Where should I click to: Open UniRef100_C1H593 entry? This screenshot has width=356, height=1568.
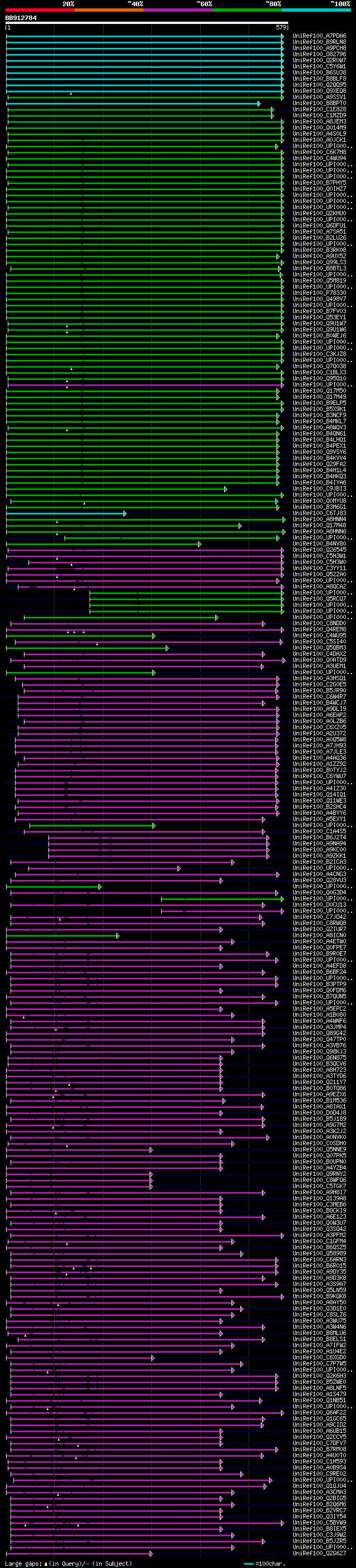coord(319,1461)
